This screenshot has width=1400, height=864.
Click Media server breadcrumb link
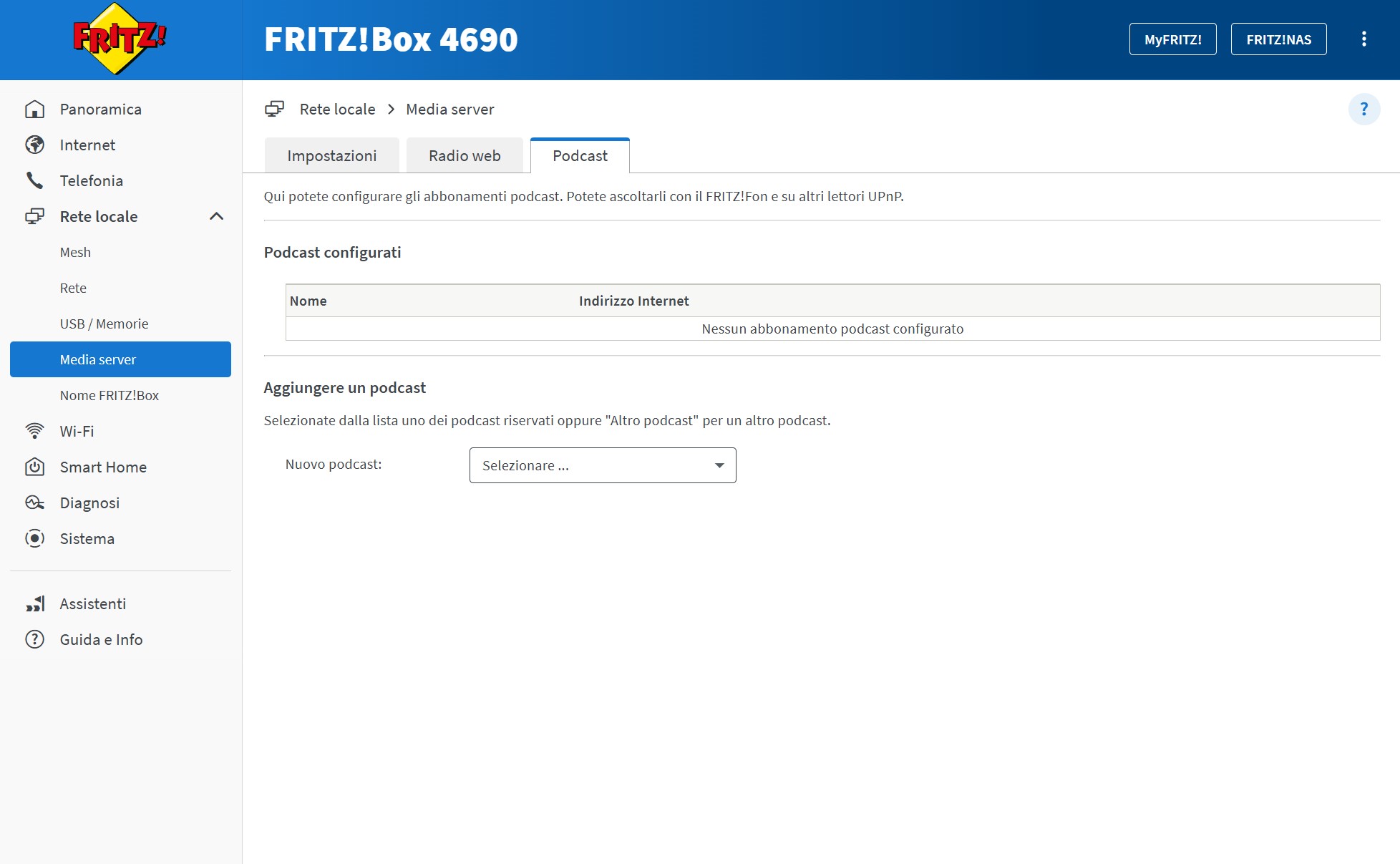tap(450, 109)
